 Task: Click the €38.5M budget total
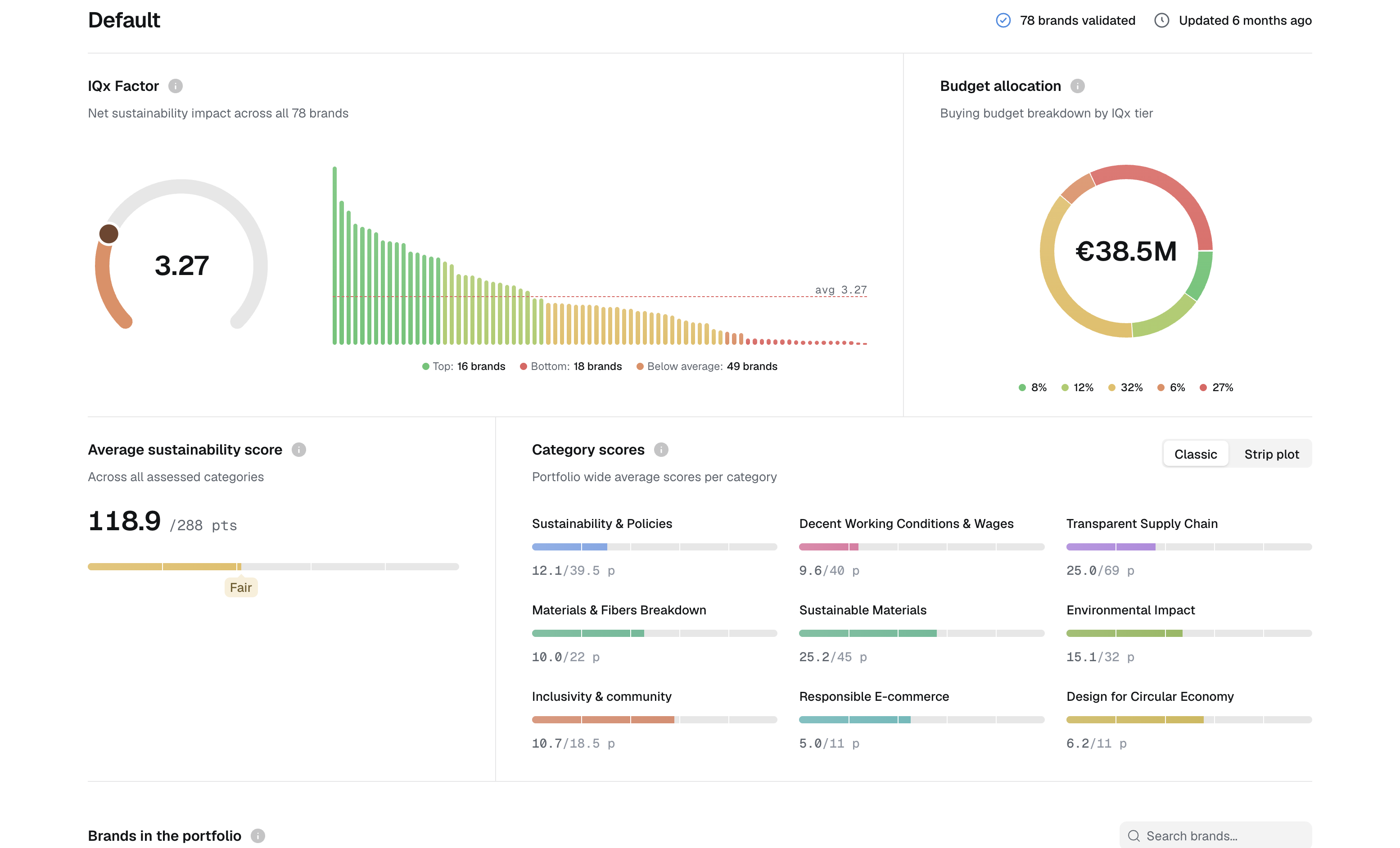click(1125, 251)
